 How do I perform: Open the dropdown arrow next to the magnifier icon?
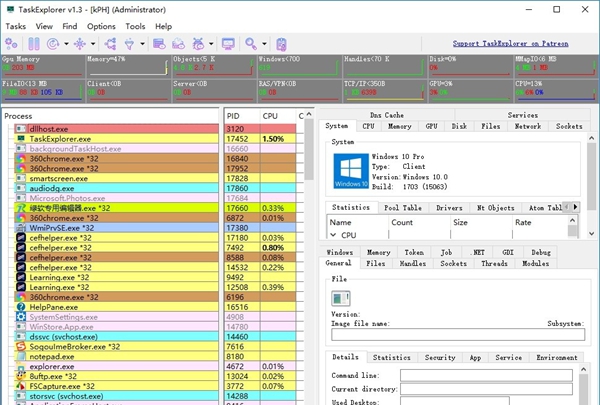click(x=264, y=44)
